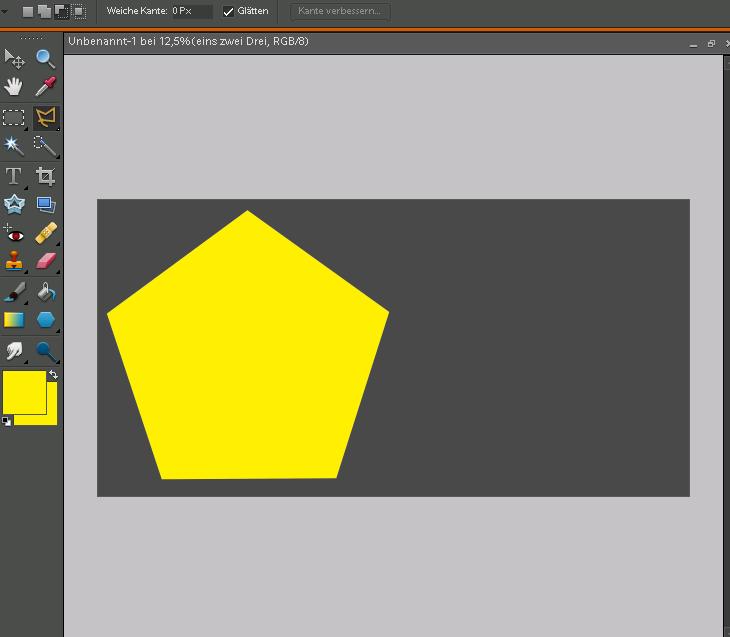The width and height of the screenshot is (730, 637).
Task: Click the Weiche Kante value field
Action: (191, 11)
